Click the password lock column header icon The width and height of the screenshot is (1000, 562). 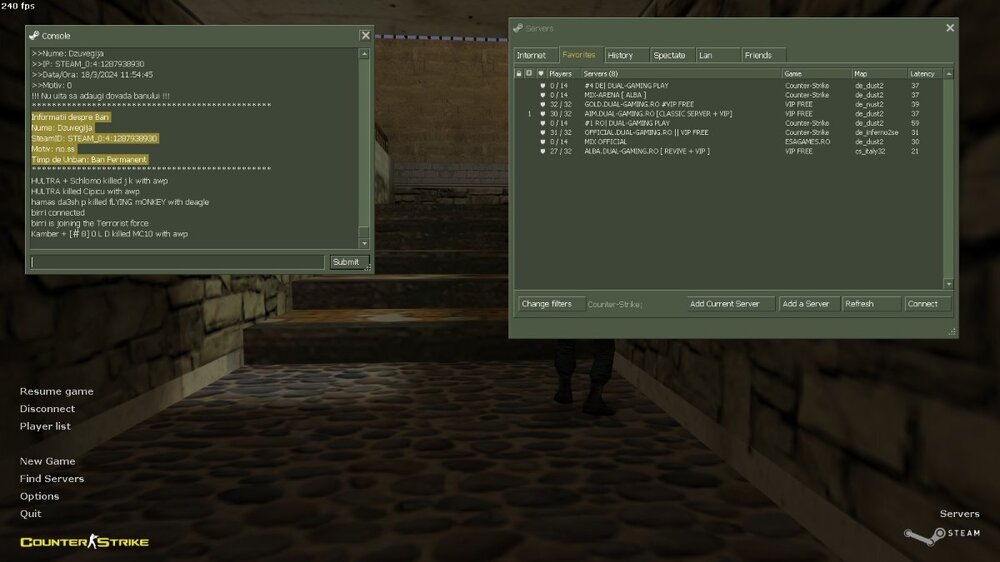519,73
